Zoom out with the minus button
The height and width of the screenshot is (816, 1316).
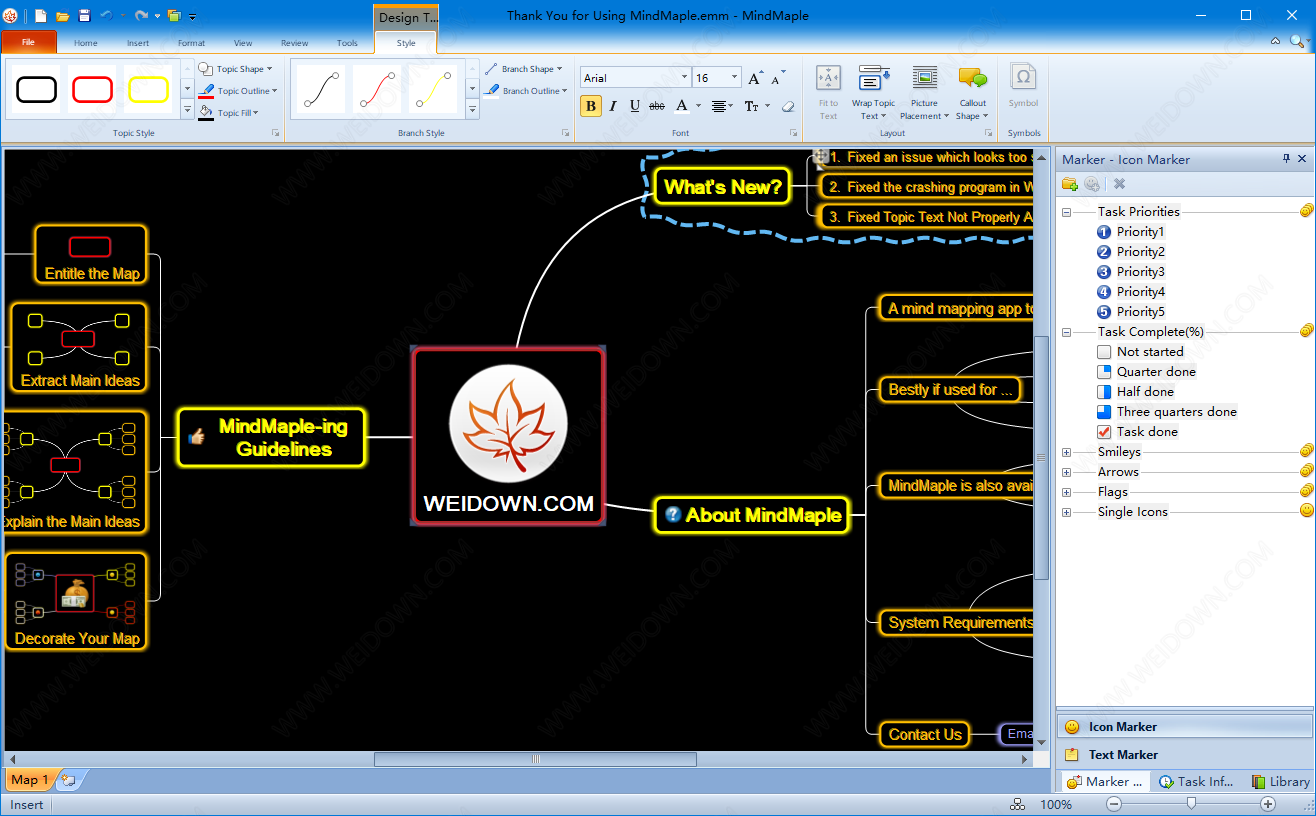point(1114,804)
